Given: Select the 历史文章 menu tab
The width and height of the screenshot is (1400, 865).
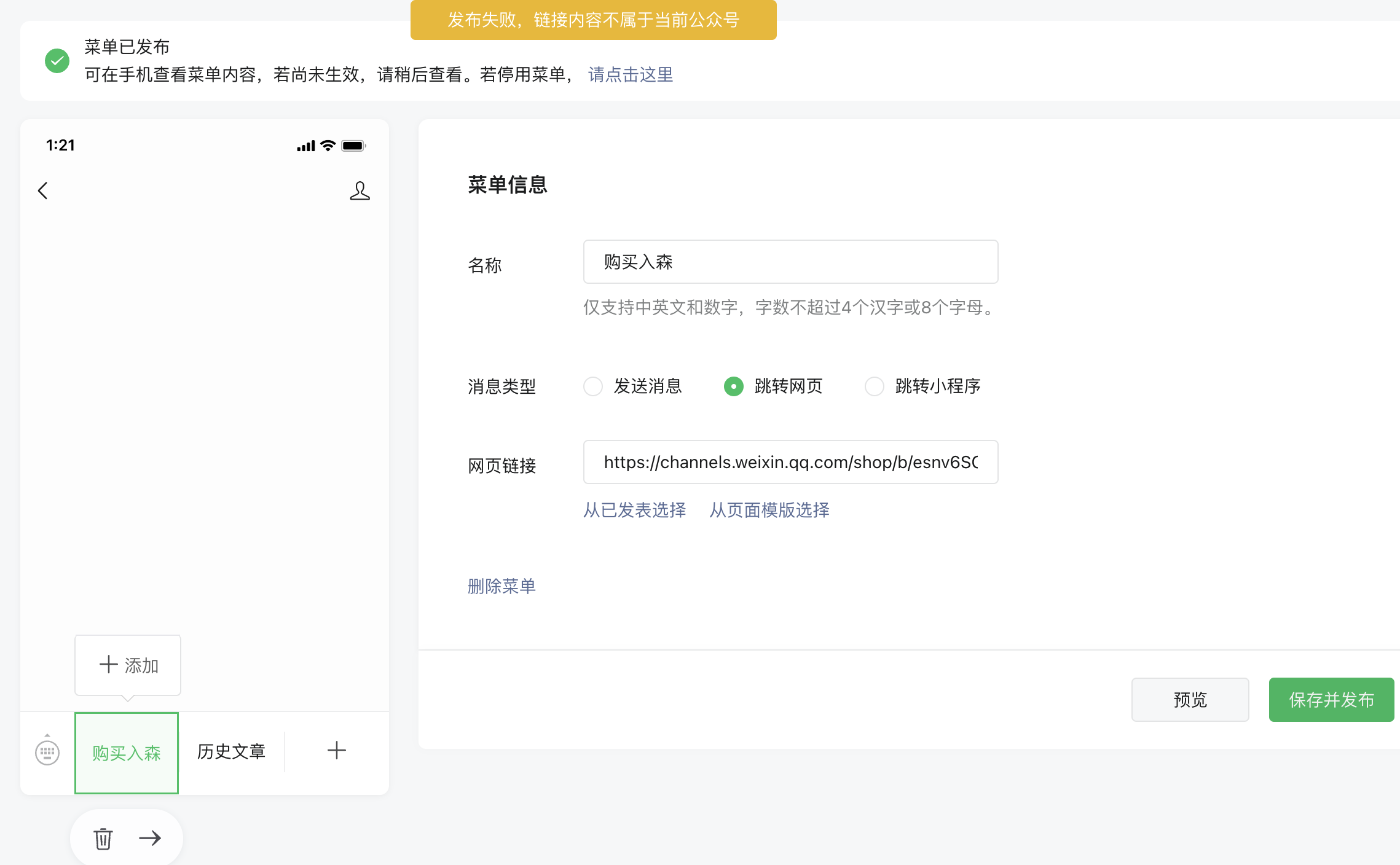Looking at the screenshot, I should click(x=231, y=751).
